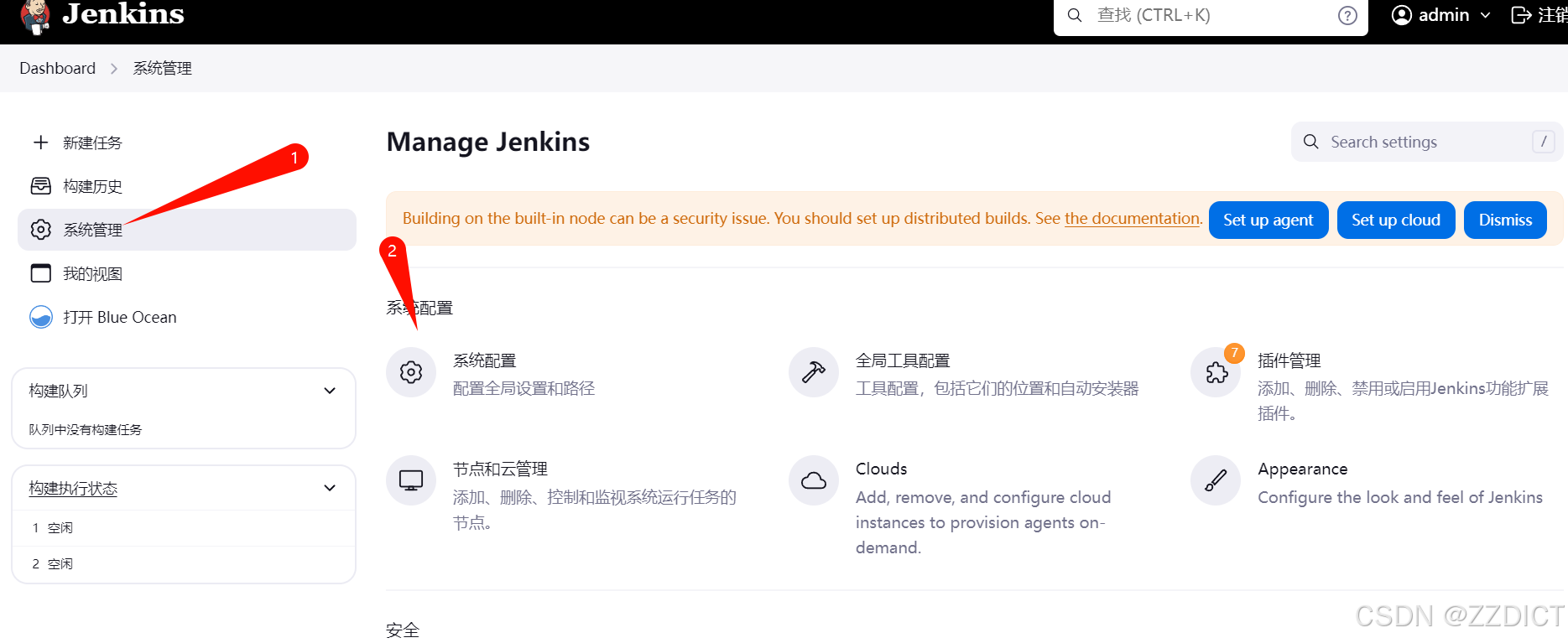Open the admin user link

pyautogui.click(x=1443, y=15)
